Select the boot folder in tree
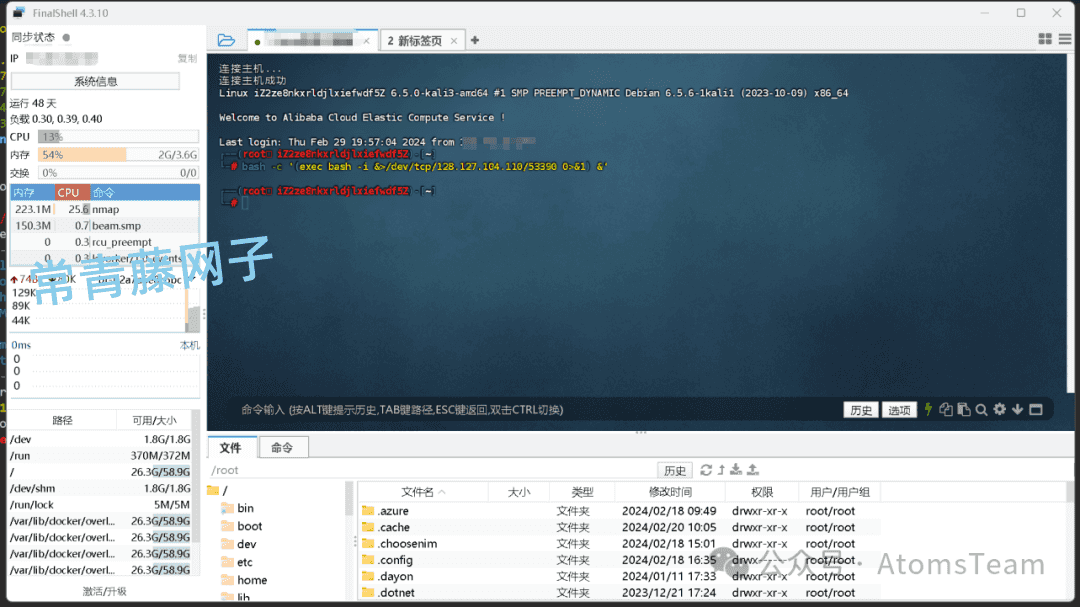The image size is (1080, 607). coord(242,526)
